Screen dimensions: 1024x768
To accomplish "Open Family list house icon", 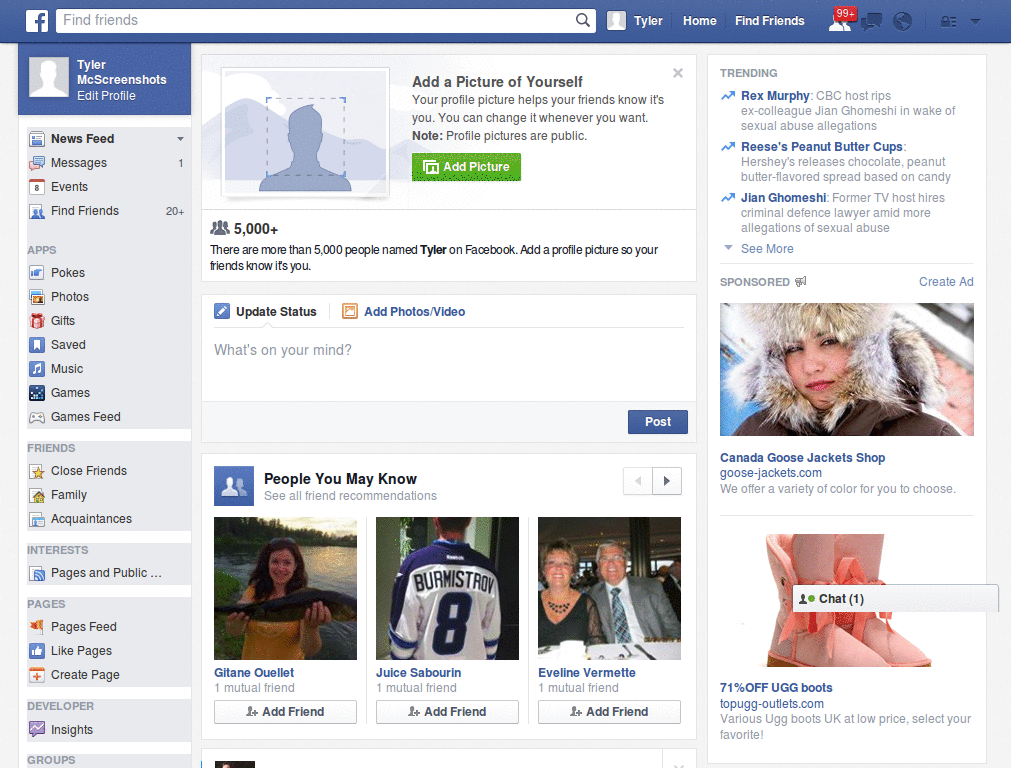I will pos(37,496).
